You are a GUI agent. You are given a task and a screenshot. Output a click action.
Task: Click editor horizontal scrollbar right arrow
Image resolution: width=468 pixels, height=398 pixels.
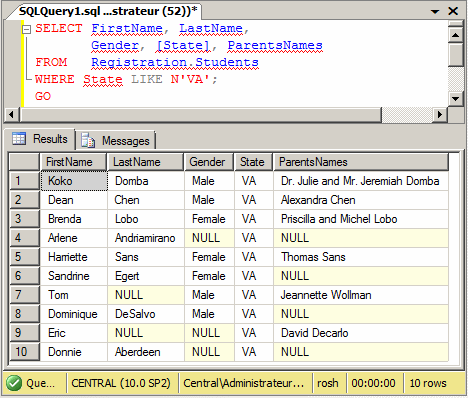coord(440,115)
